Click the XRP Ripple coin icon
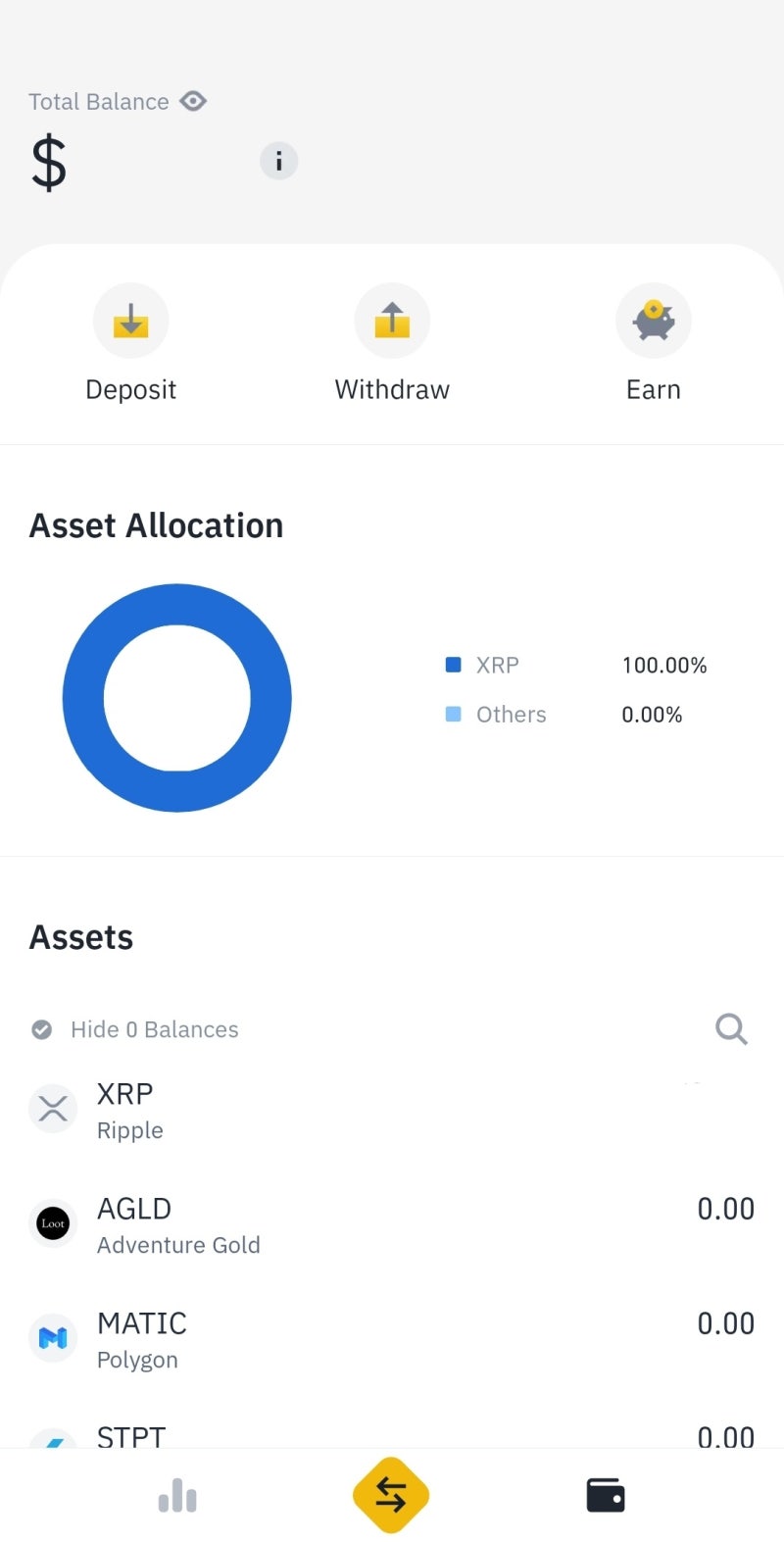This screenshot has width=784, height=1542. tap(53, 1110)
